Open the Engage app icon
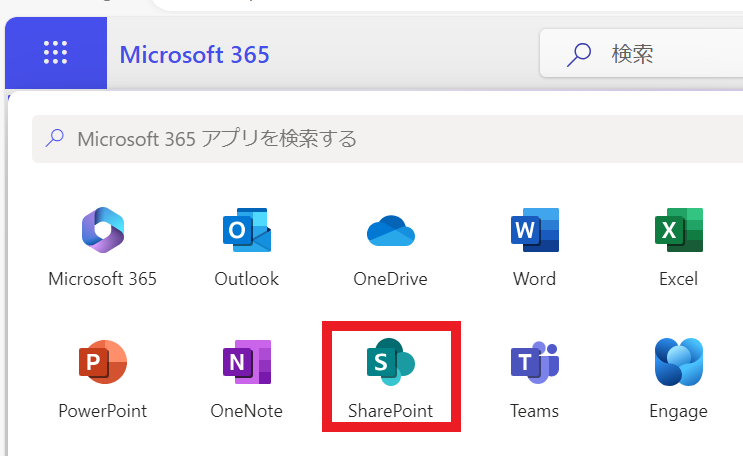Viewport: 743px width, 456px height. 679,362
